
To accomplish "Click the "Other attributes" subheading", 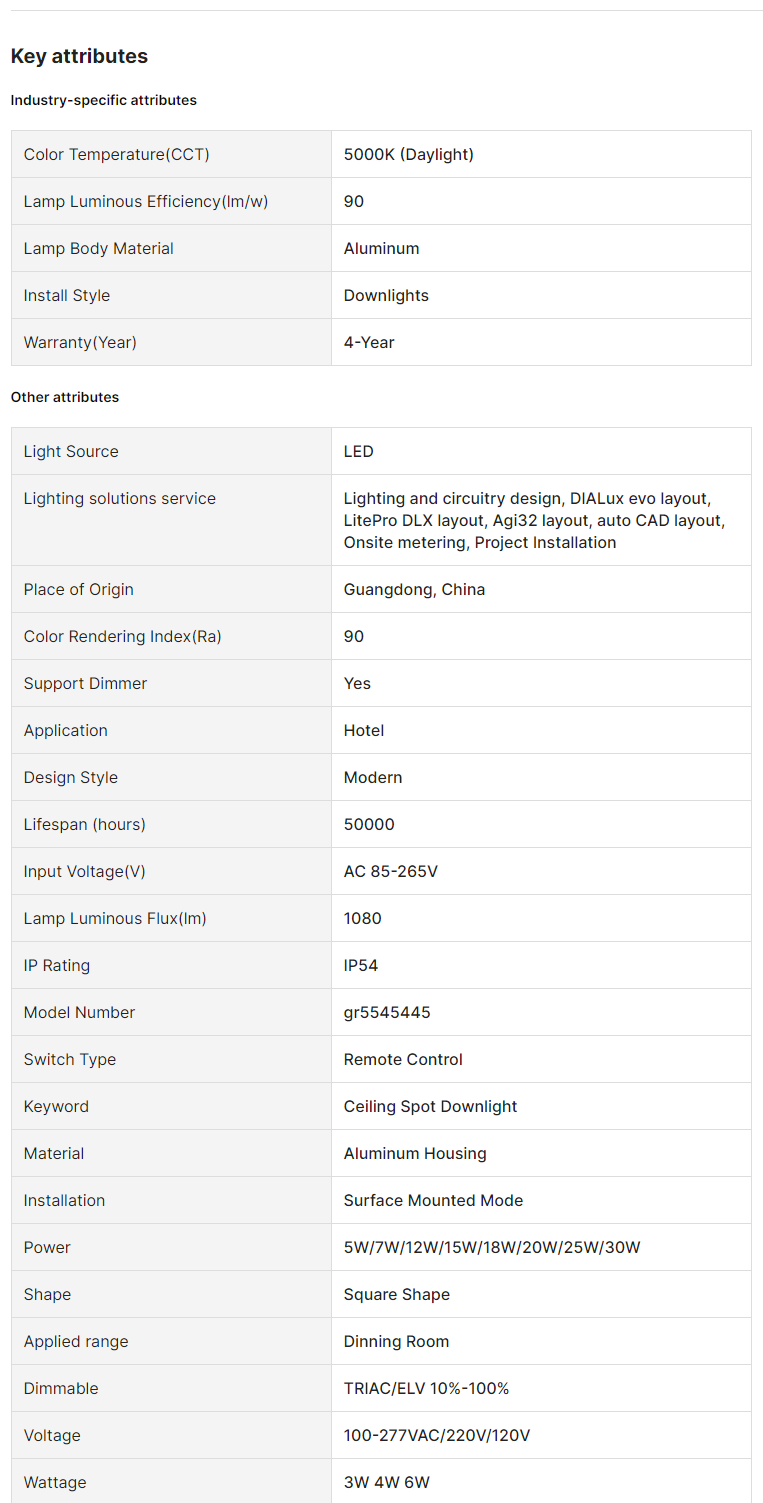I will pyautogui.click(x=65, y=397).
